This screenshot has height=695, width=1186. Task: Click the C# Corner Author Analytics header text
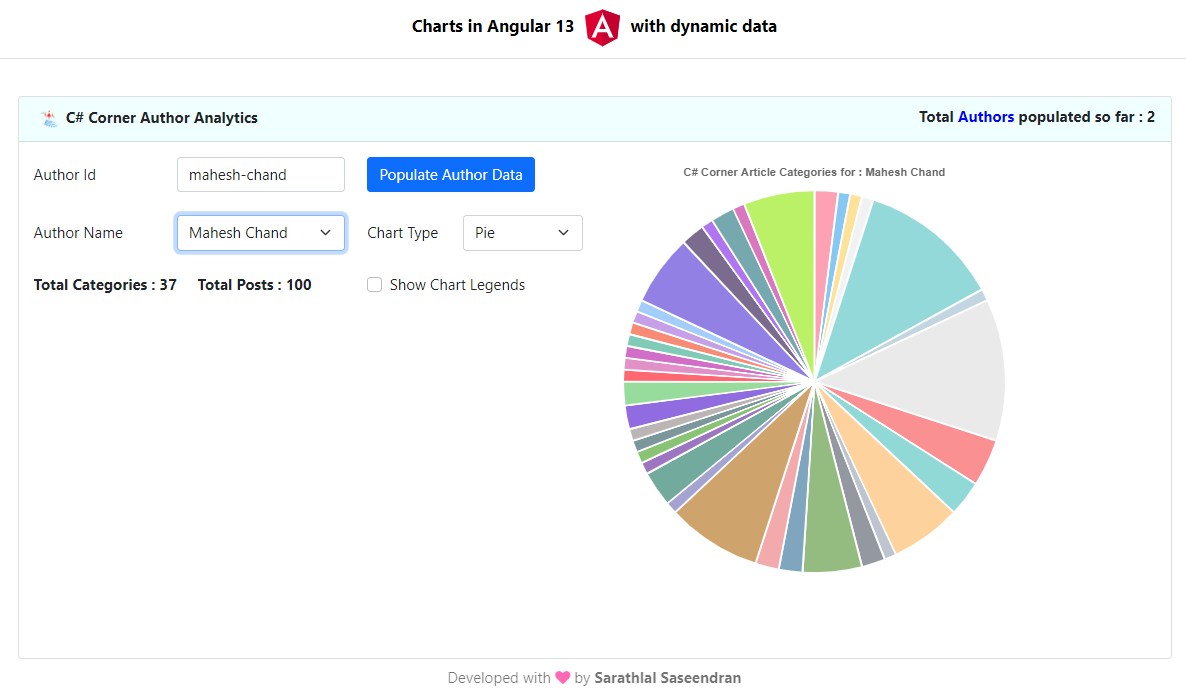(x=162, y=117)
